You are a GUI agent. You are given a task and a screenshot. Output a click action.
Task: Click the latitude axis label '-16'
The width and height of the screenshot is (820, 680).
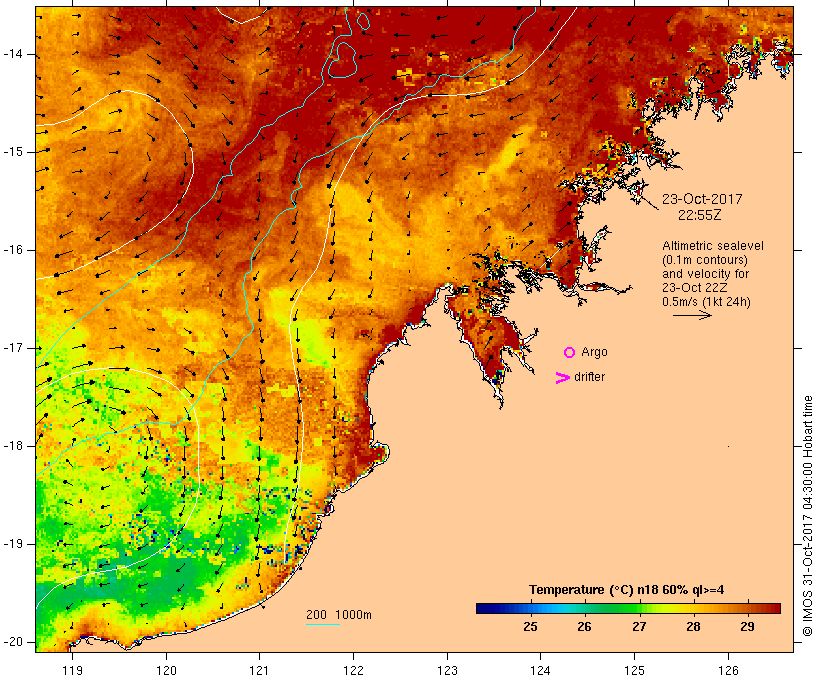click(12, 250)
